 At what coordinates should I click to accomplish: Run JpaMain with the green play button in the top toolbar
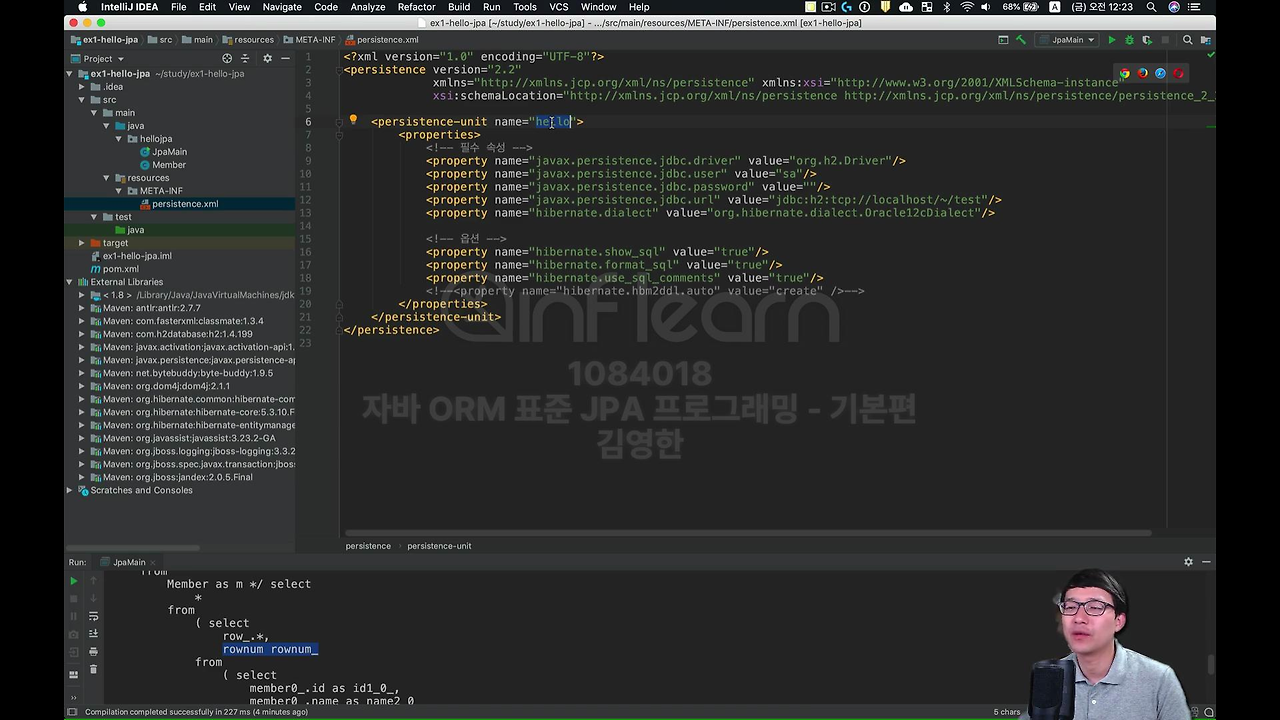click(x=1112, y=40)
